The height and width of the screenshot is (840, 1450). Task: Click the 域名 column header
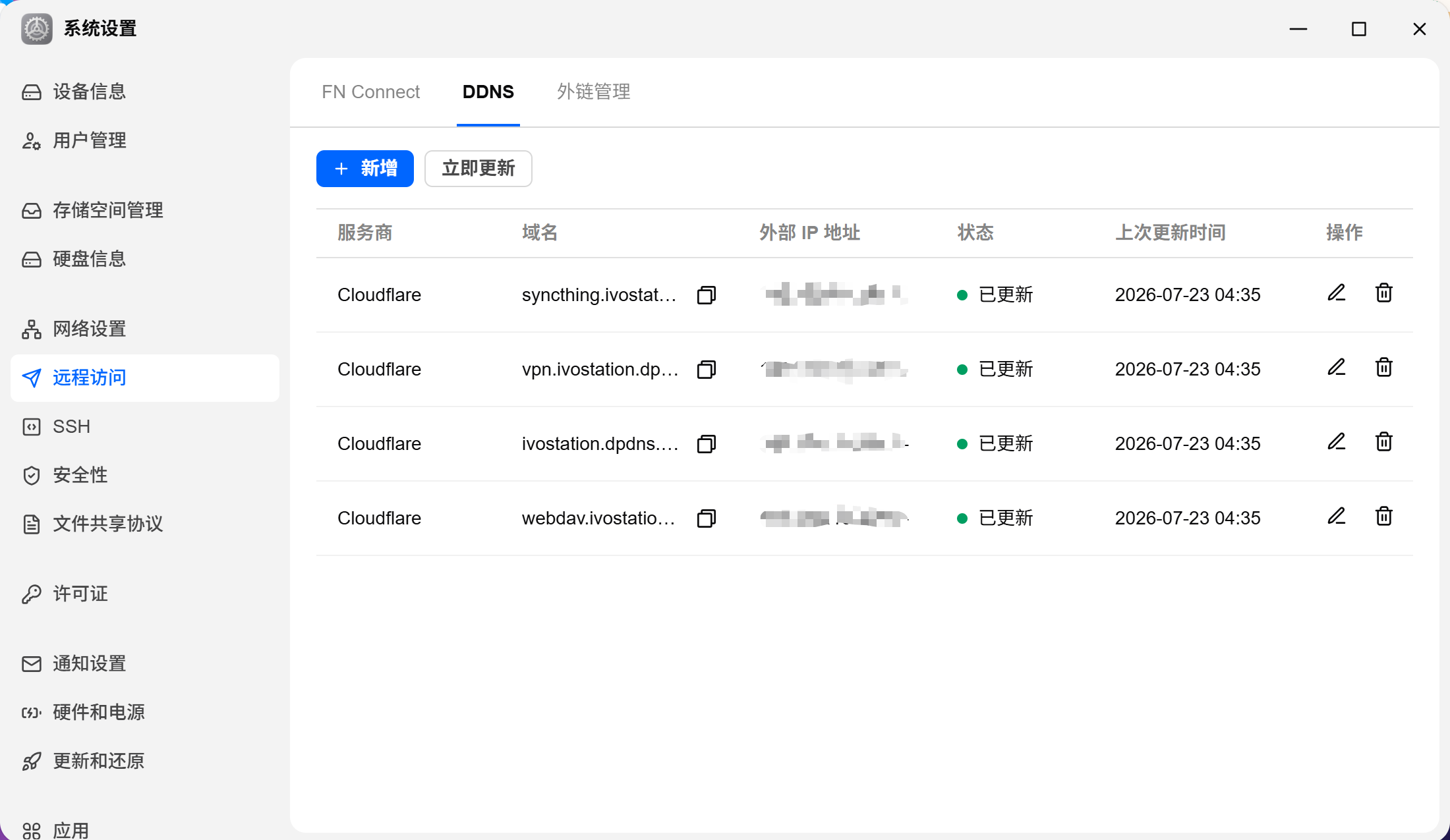click(540, 233)
